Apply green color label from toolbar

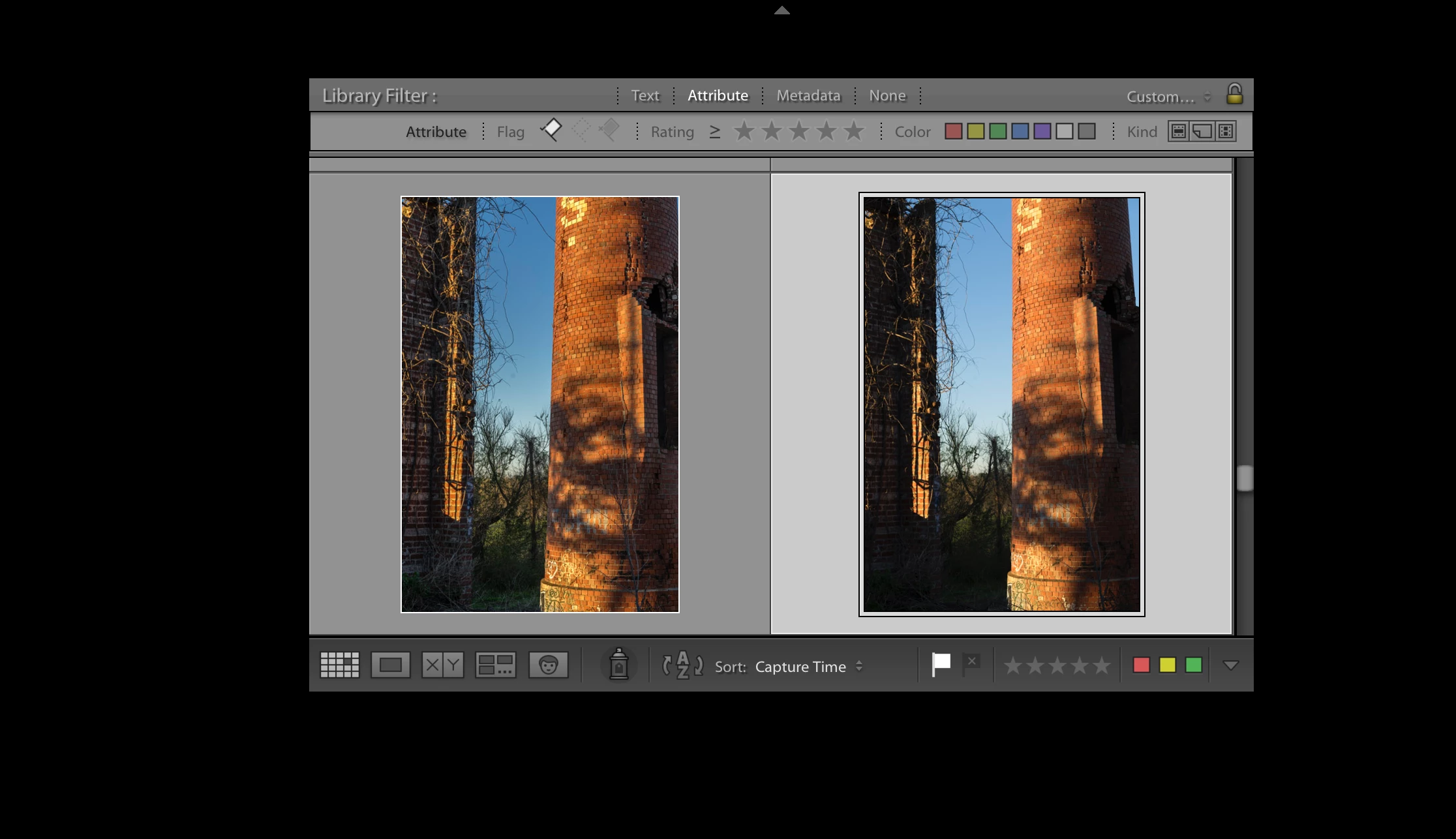click(1193, 665)
